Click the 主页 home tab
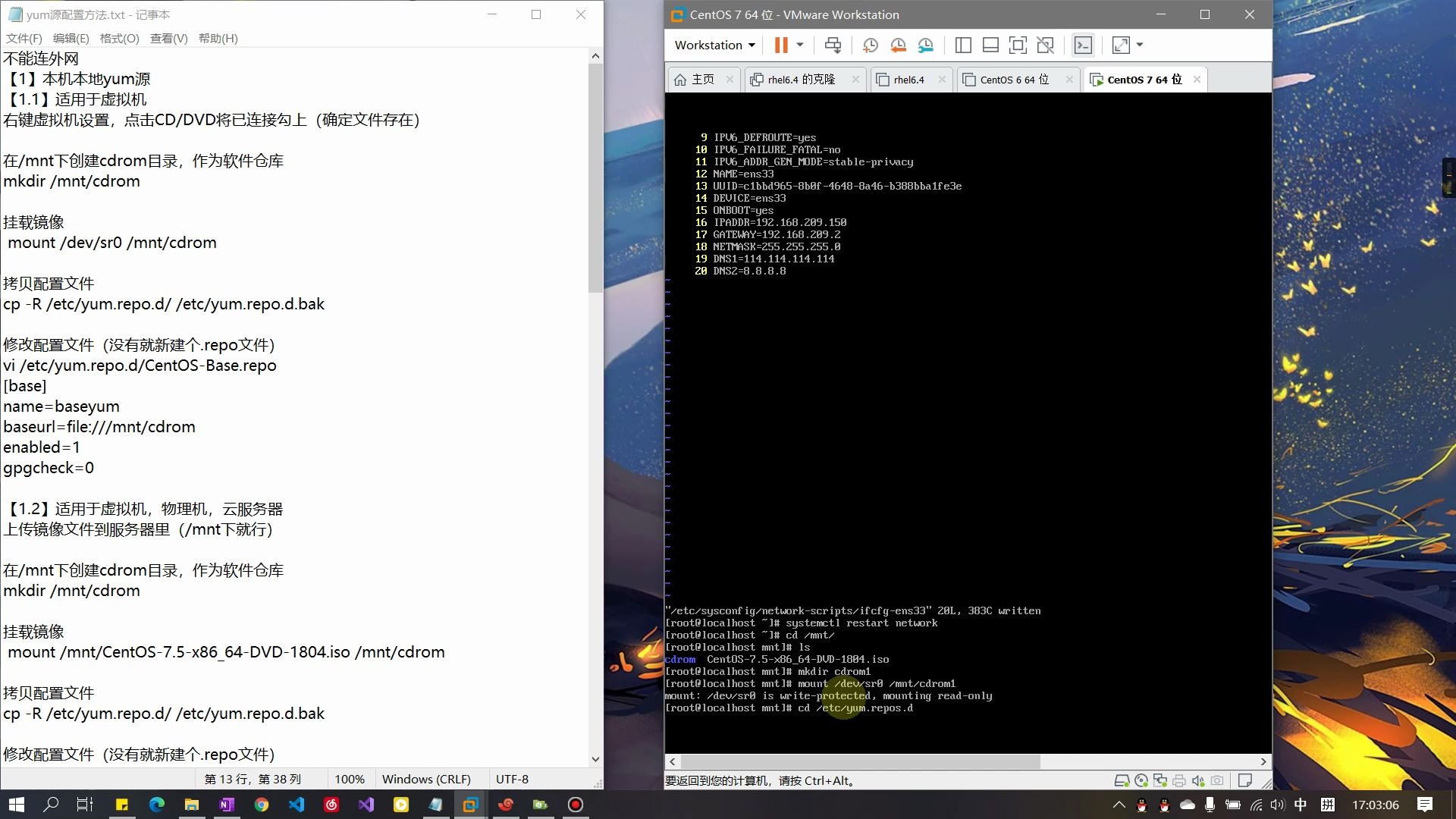1456x819 pixels. point(701,79)
